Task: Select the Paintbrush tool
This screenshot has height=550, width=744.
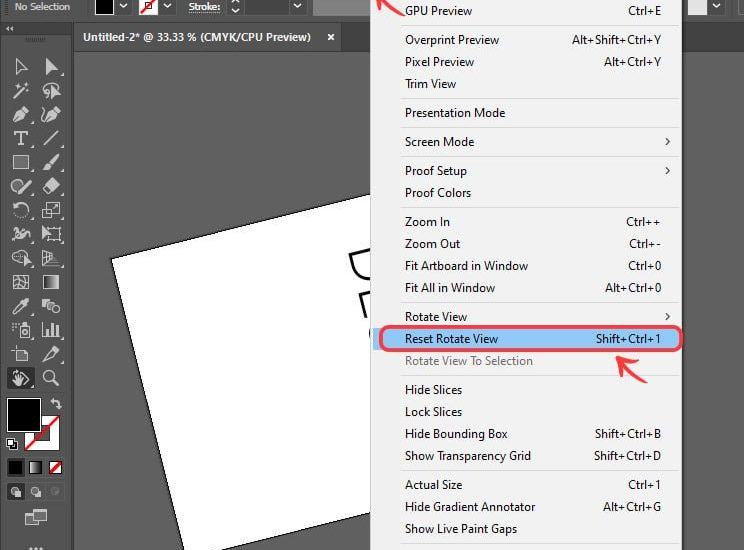Action: [x=51, y=162]
